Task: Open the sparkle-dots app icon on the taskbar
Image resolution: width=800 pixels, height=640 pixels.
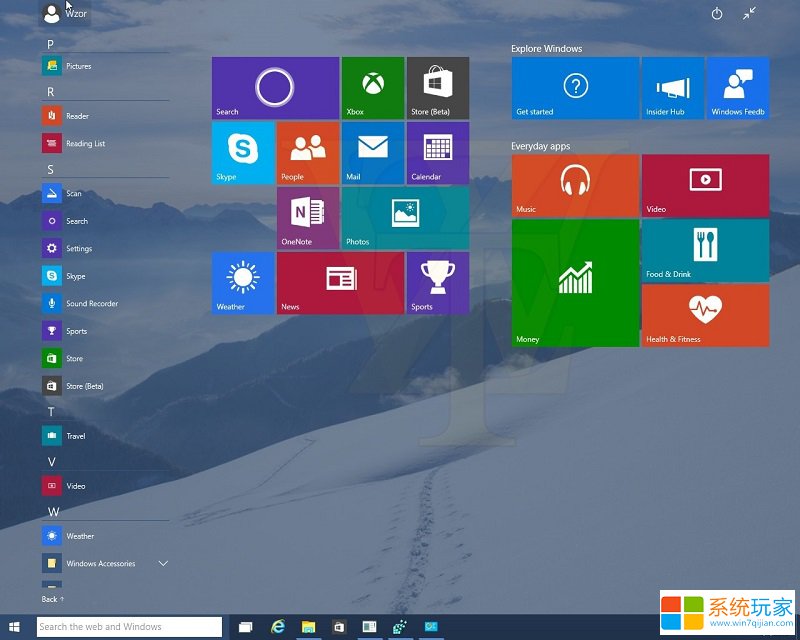Action: [x=400, y=627]
